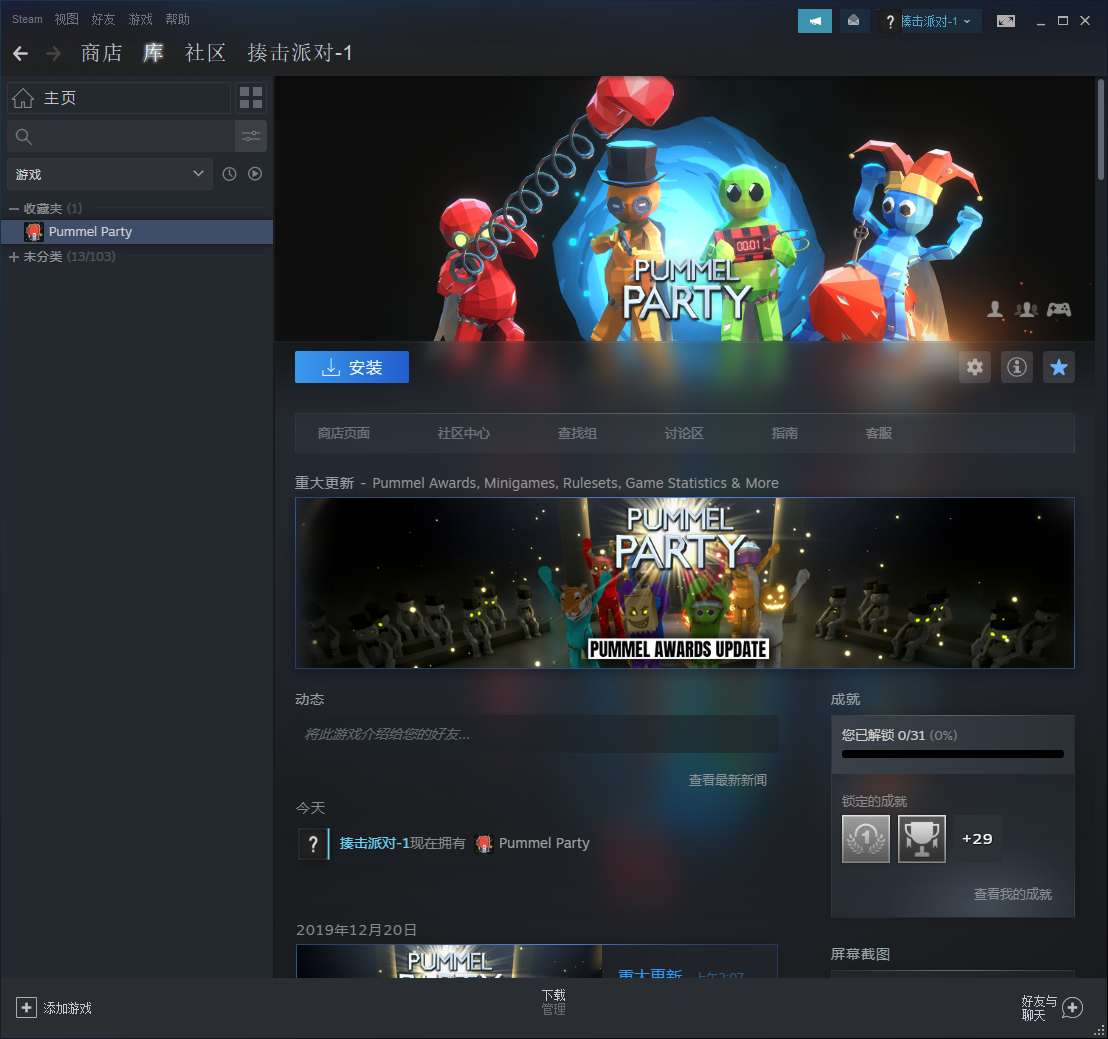Click the plus icon for 添加游戏
The image size is (1108, 1039).
click(x=26, y=1008)
